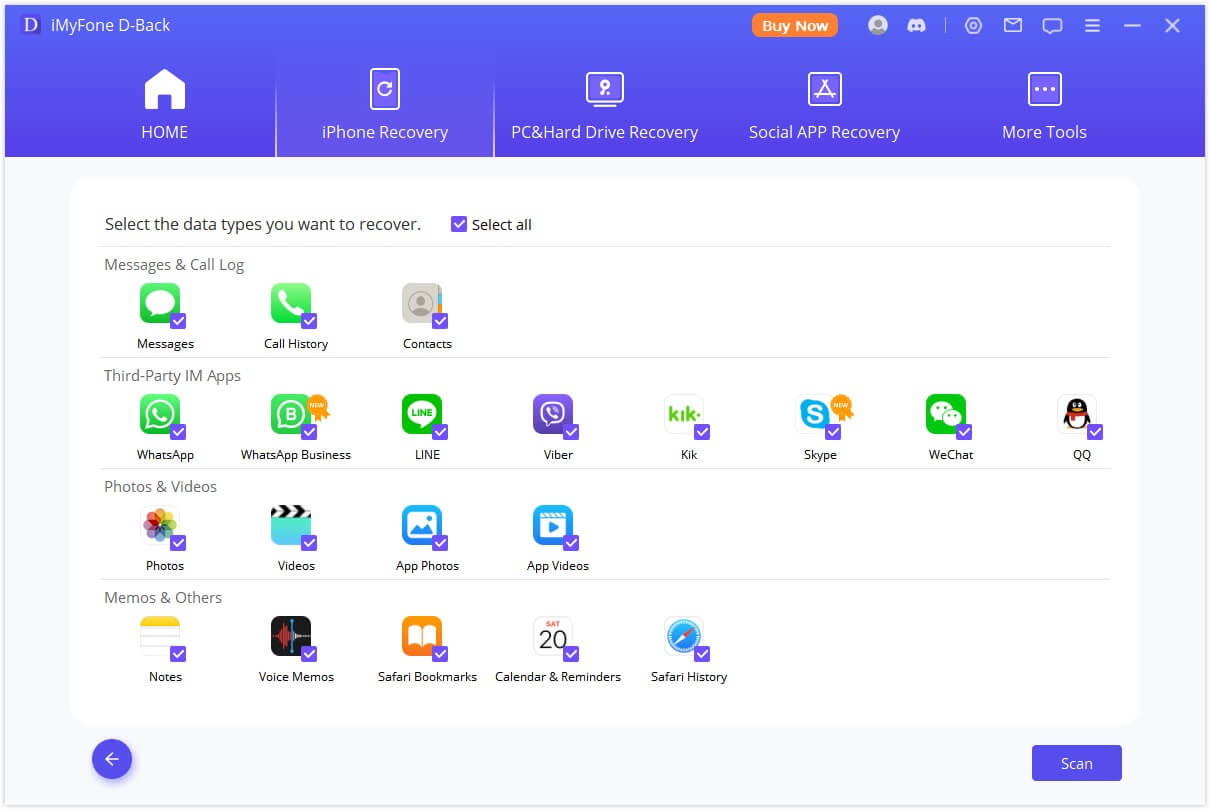Viewport: 1210px width, 810px height.
Task: Open the Discord community icon
Action: point(916,26)
